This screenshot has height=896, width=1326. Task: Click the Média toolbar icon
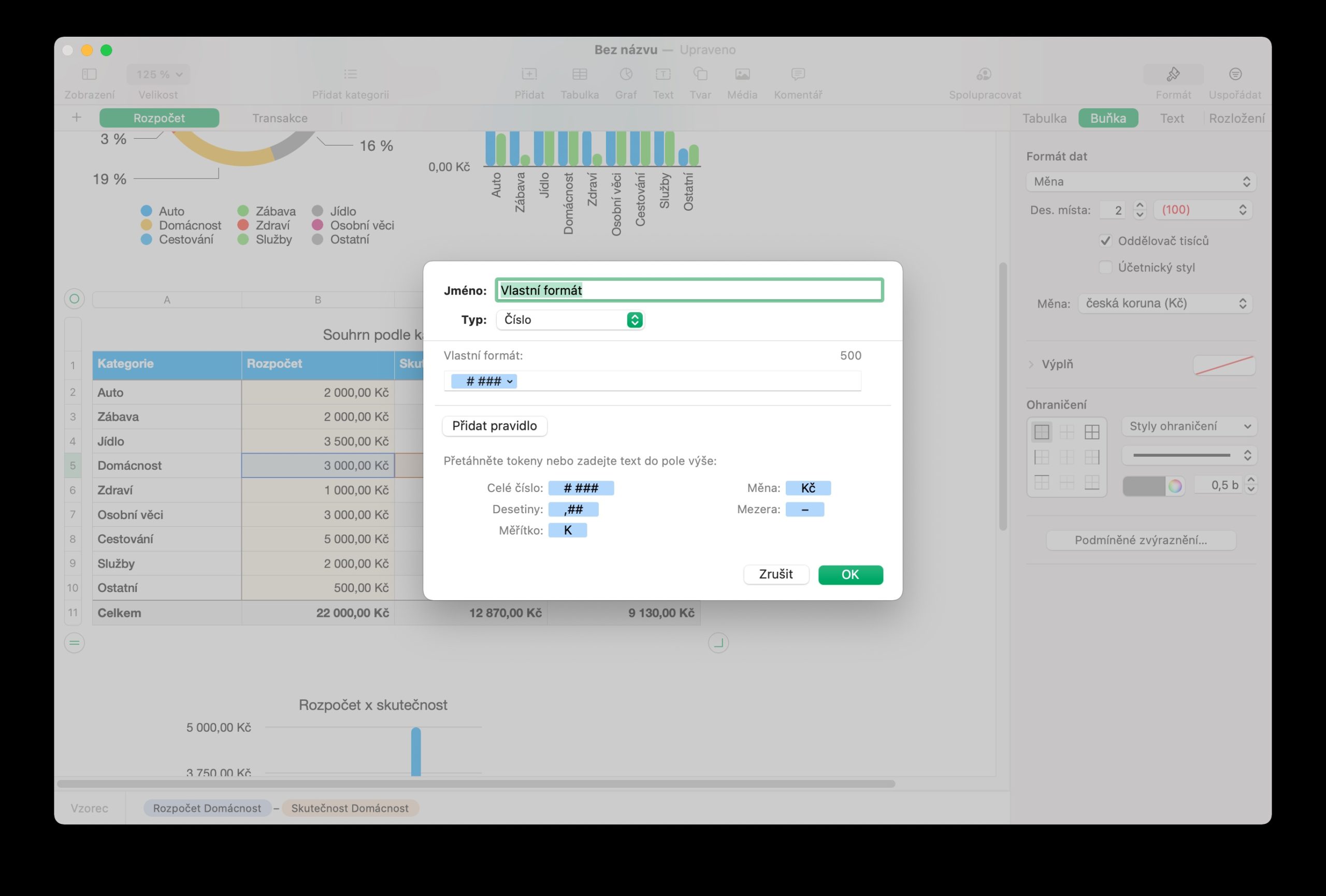point(742,74)
